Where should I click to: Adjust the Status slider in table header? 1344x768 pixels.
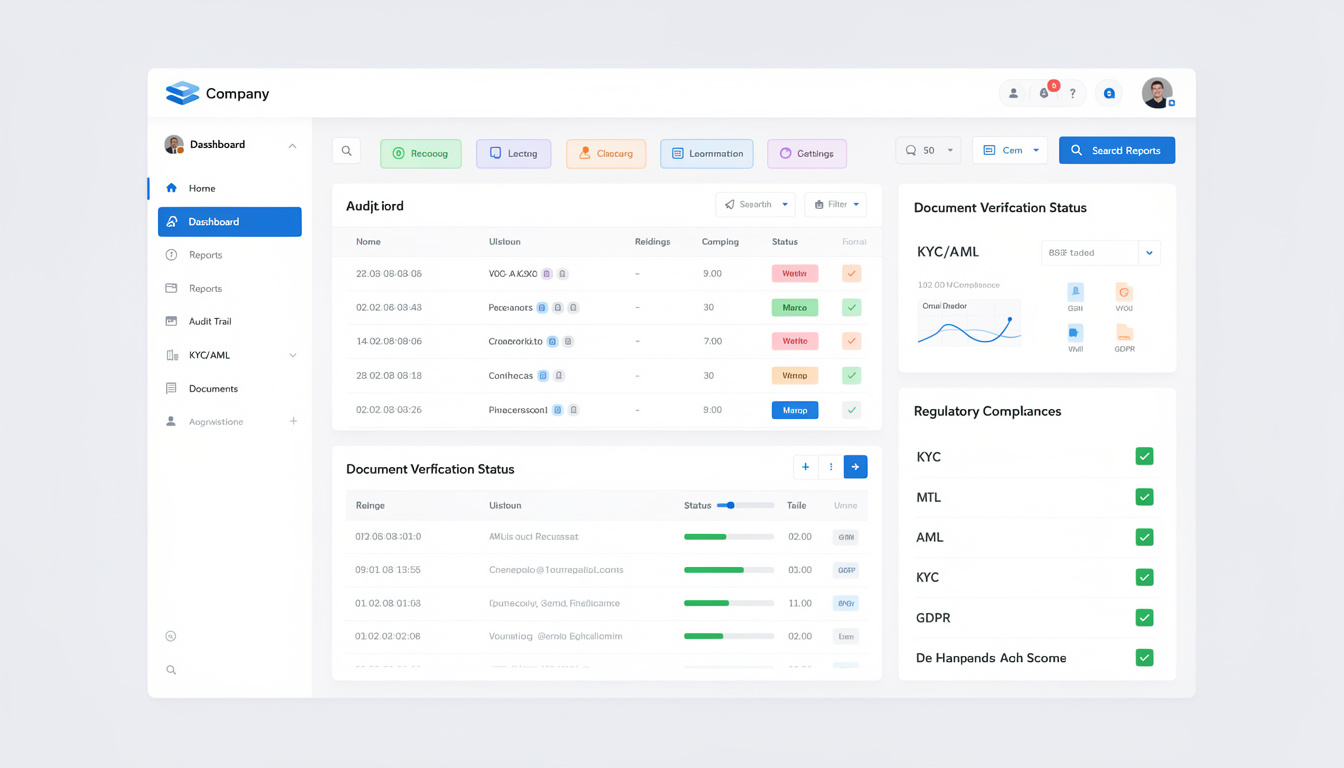(x=731, y=505)
